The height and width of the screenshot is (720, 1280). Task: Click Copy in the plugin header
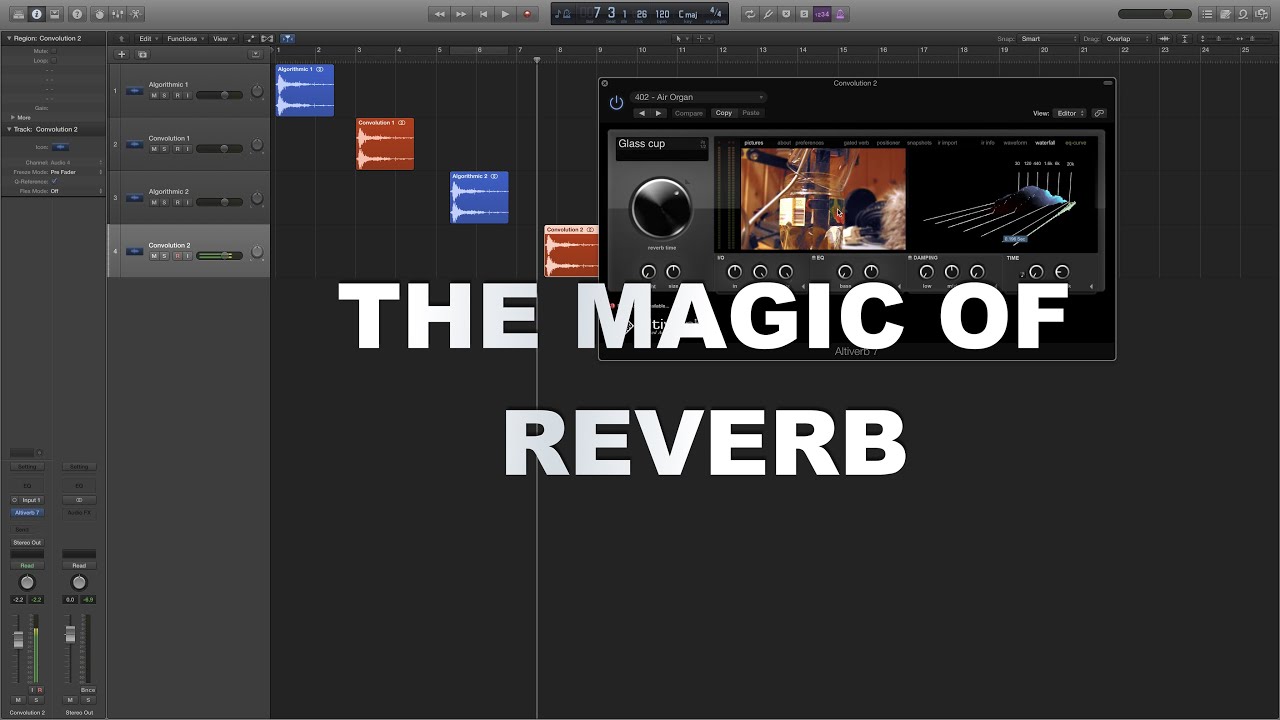[x=724, y=113]
